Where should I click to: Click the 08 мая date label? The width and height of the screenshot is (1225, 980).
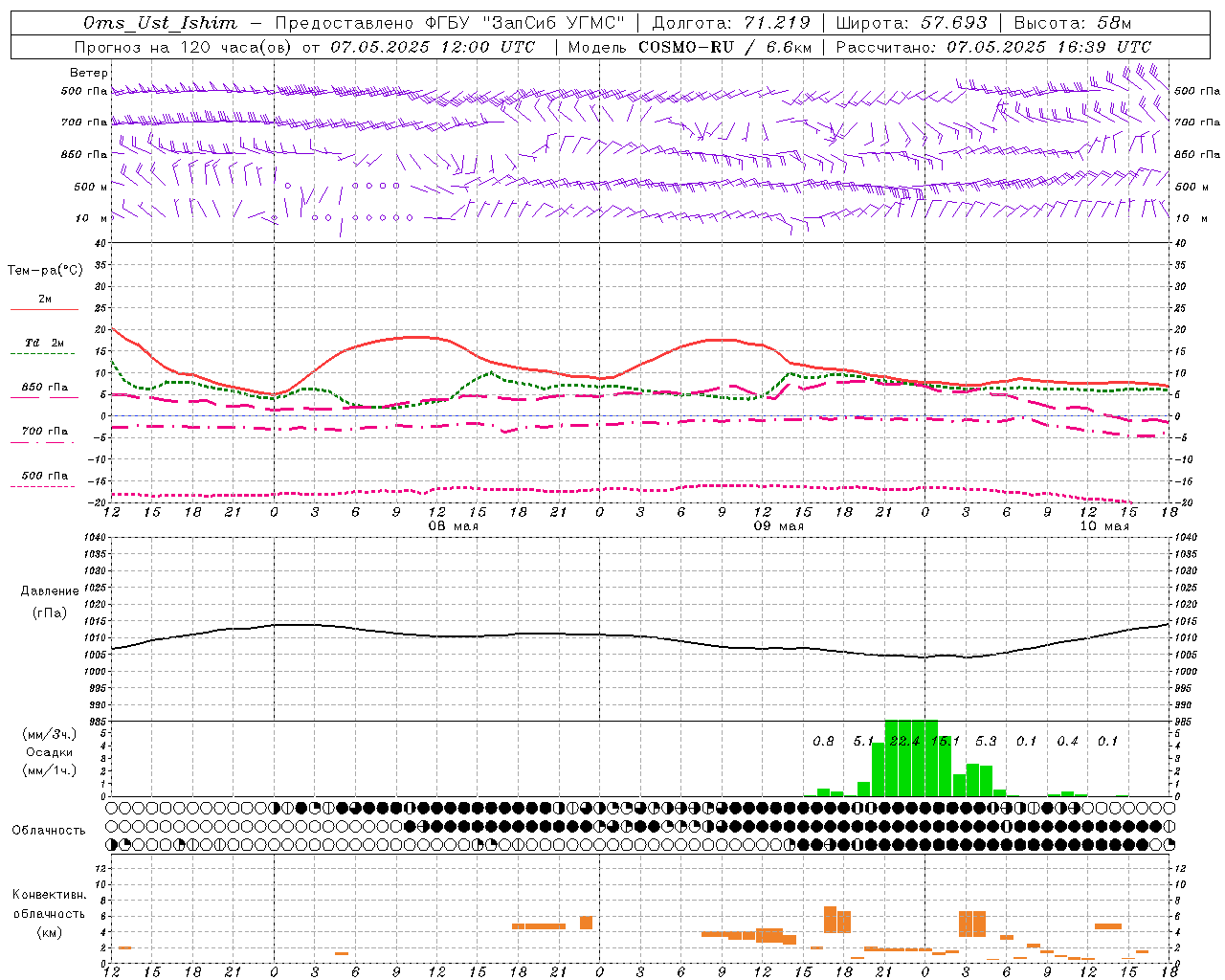tap(454, 526)
